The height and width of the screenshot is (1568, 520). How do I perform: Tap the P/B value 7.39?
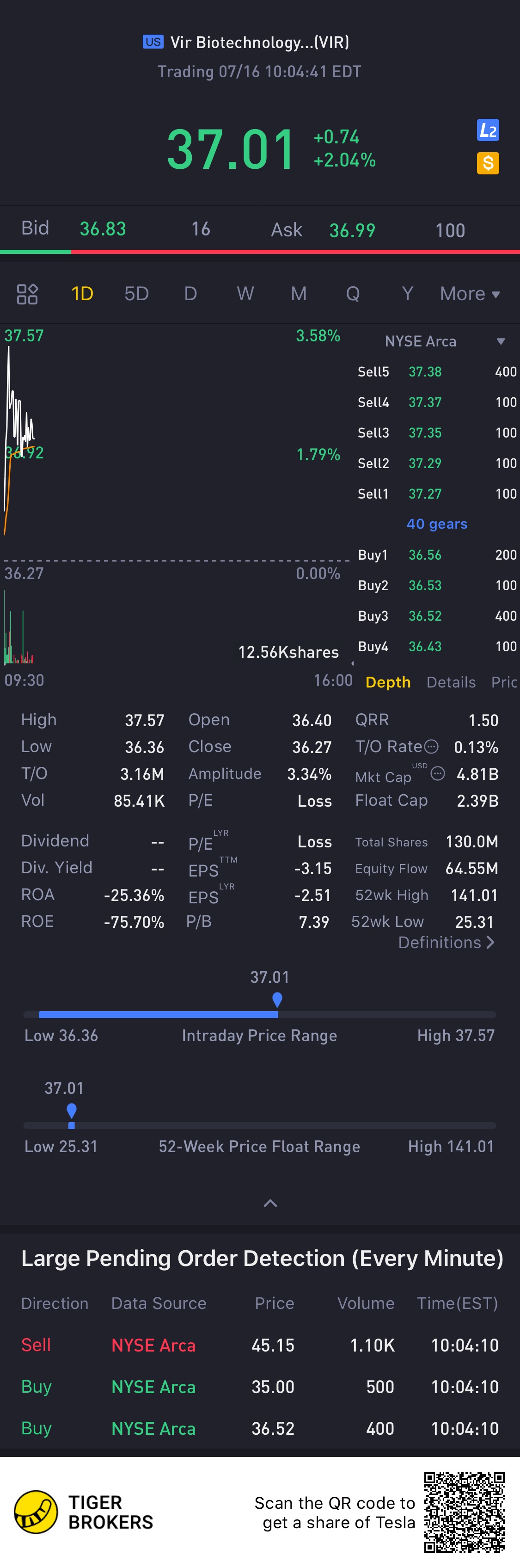point(314,921)
